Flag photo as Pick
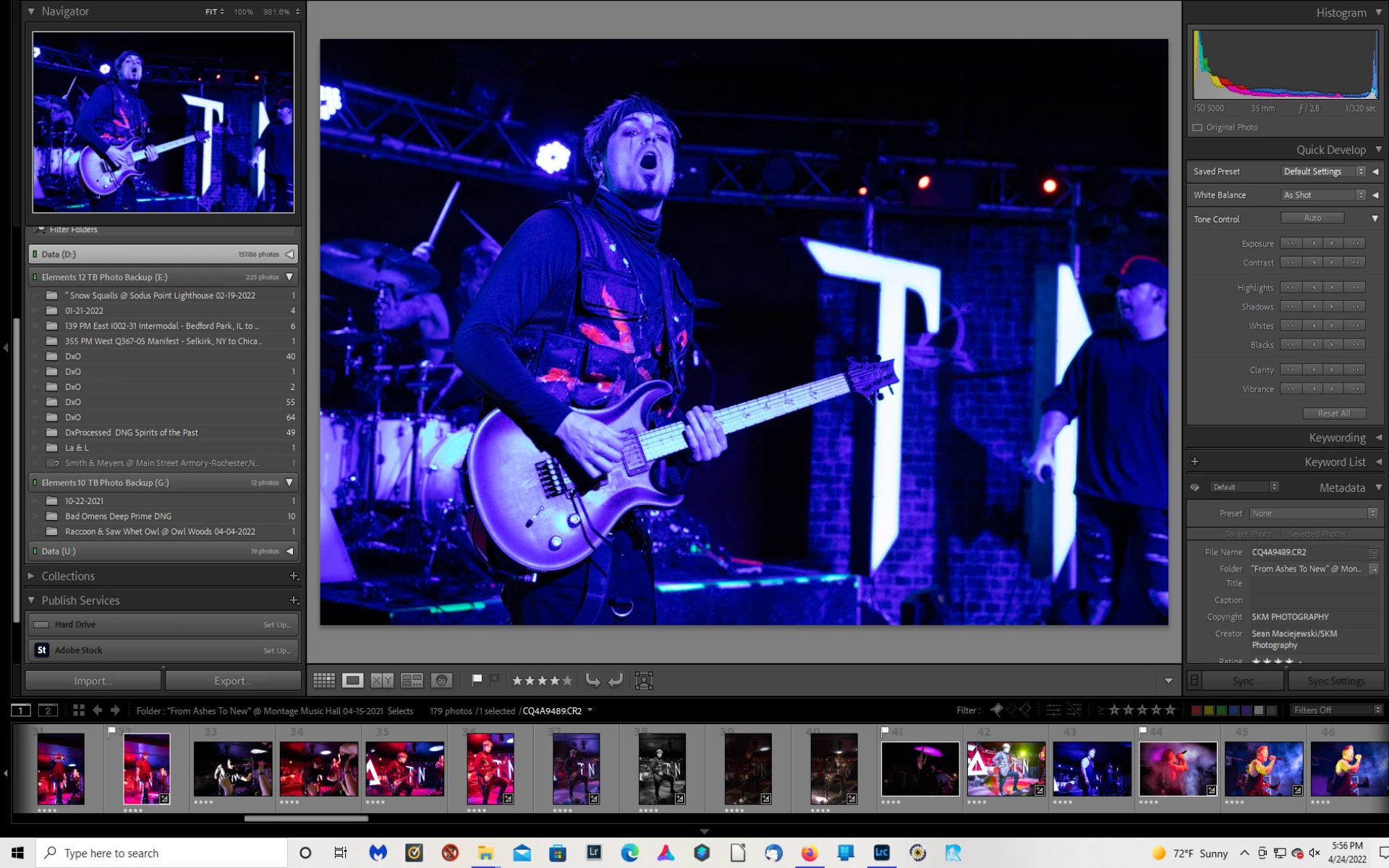The height and width of the screenshot is (868, 1389). [477, 679]
